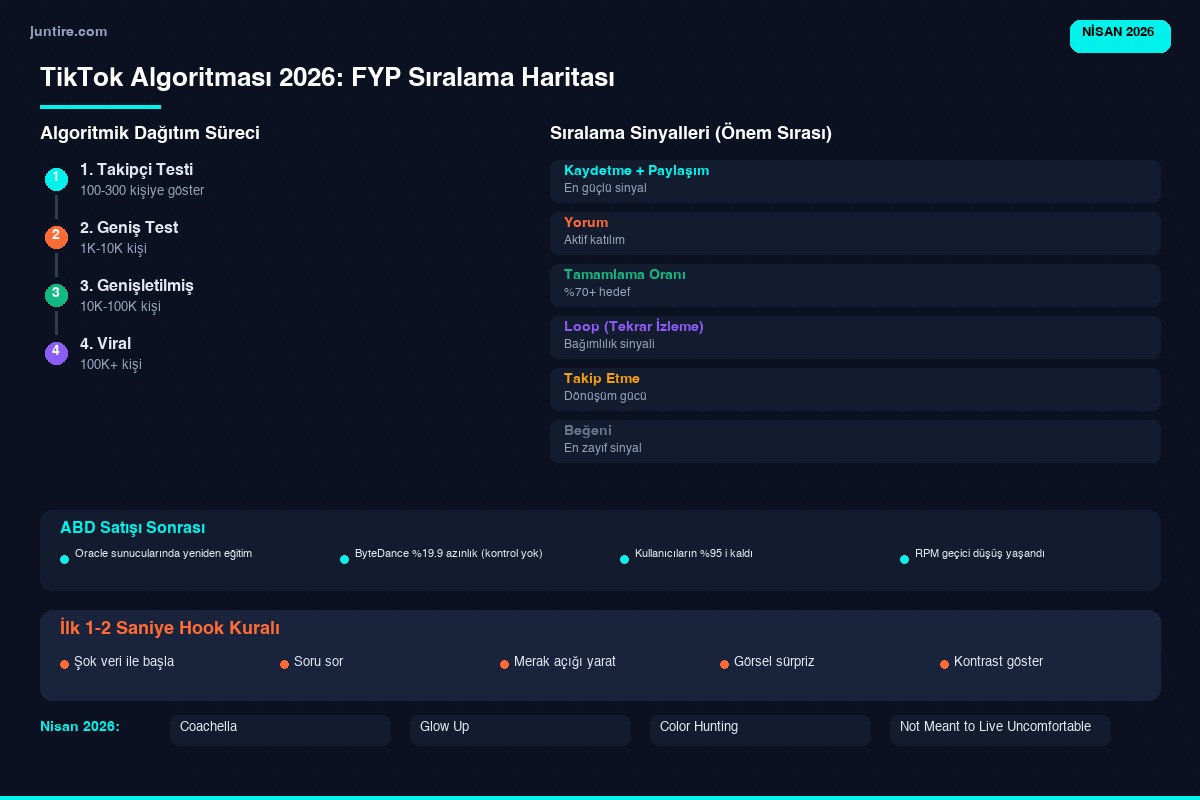Open the Tamamlama Oranı signal card
This screenshot has height=800, width=1200.
click(855, 285)
